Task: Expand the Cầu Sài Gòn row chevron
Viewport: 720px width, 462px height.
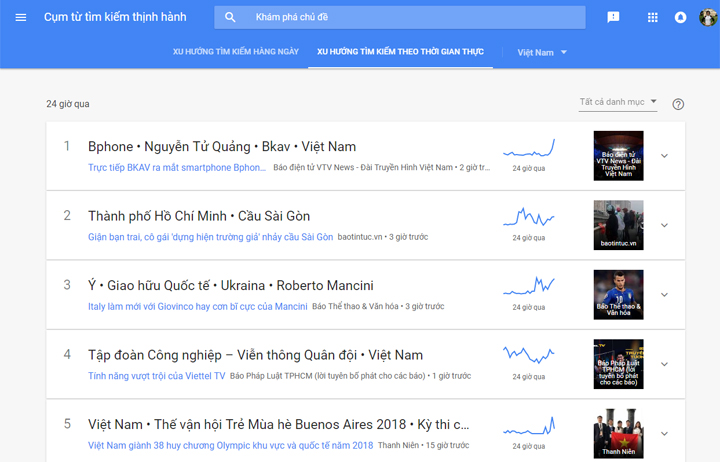Action: pos(664,225)
